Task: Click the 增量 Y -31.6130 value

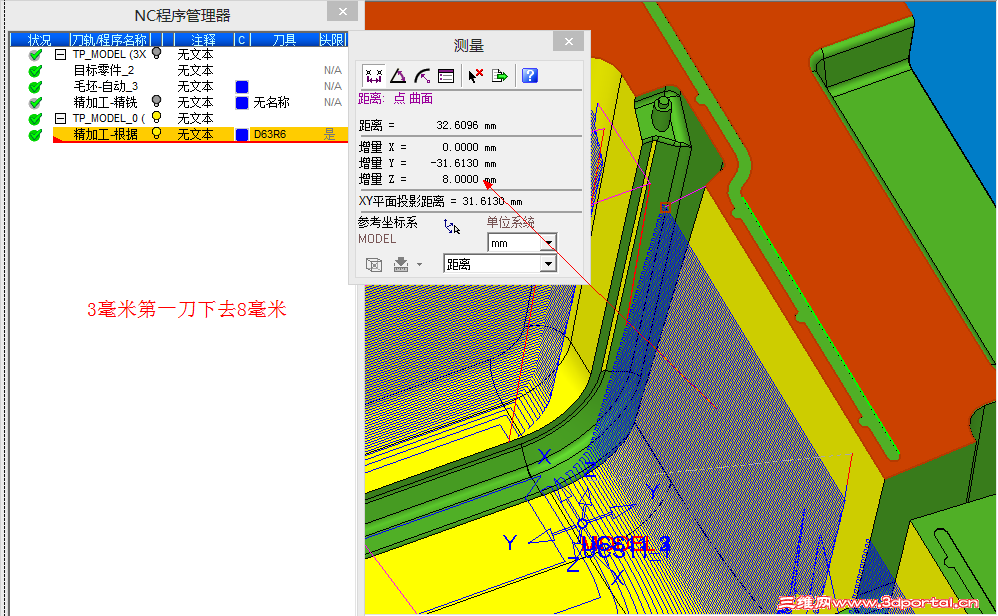Action: tap(454, 164)
